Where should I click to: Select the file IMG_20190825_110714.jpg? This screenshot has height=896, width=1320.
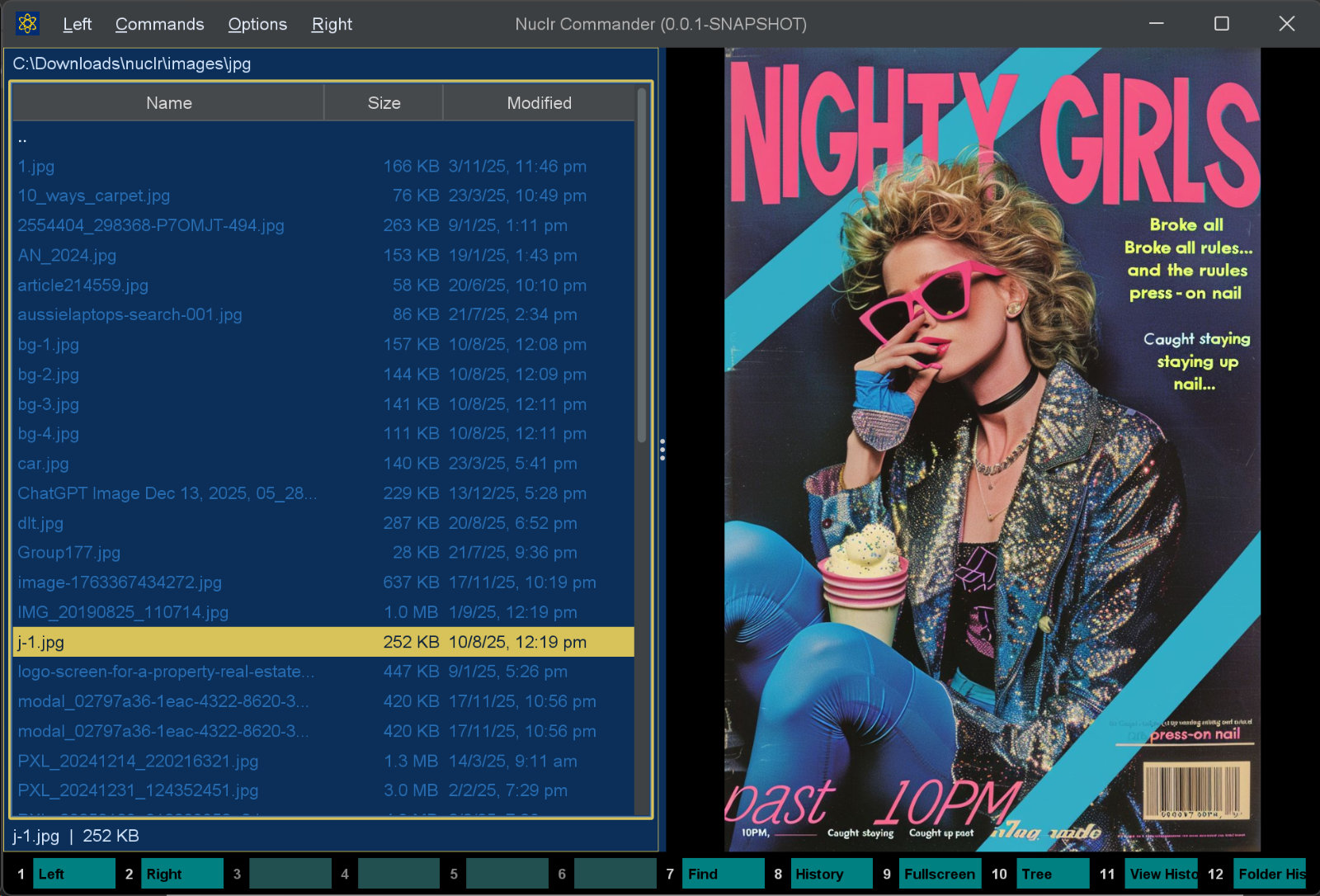323,612
